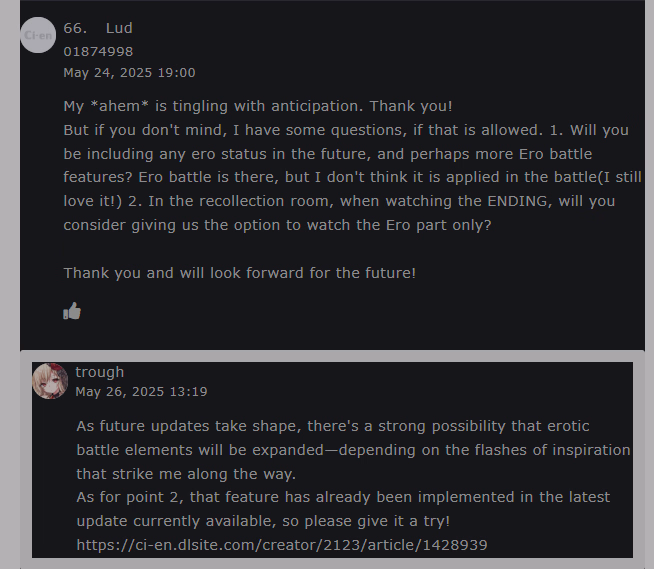The image size is (654, 569).
Task: Click the line starting "My *ahem* is tingling"
Action: click(x=258, y=106)
